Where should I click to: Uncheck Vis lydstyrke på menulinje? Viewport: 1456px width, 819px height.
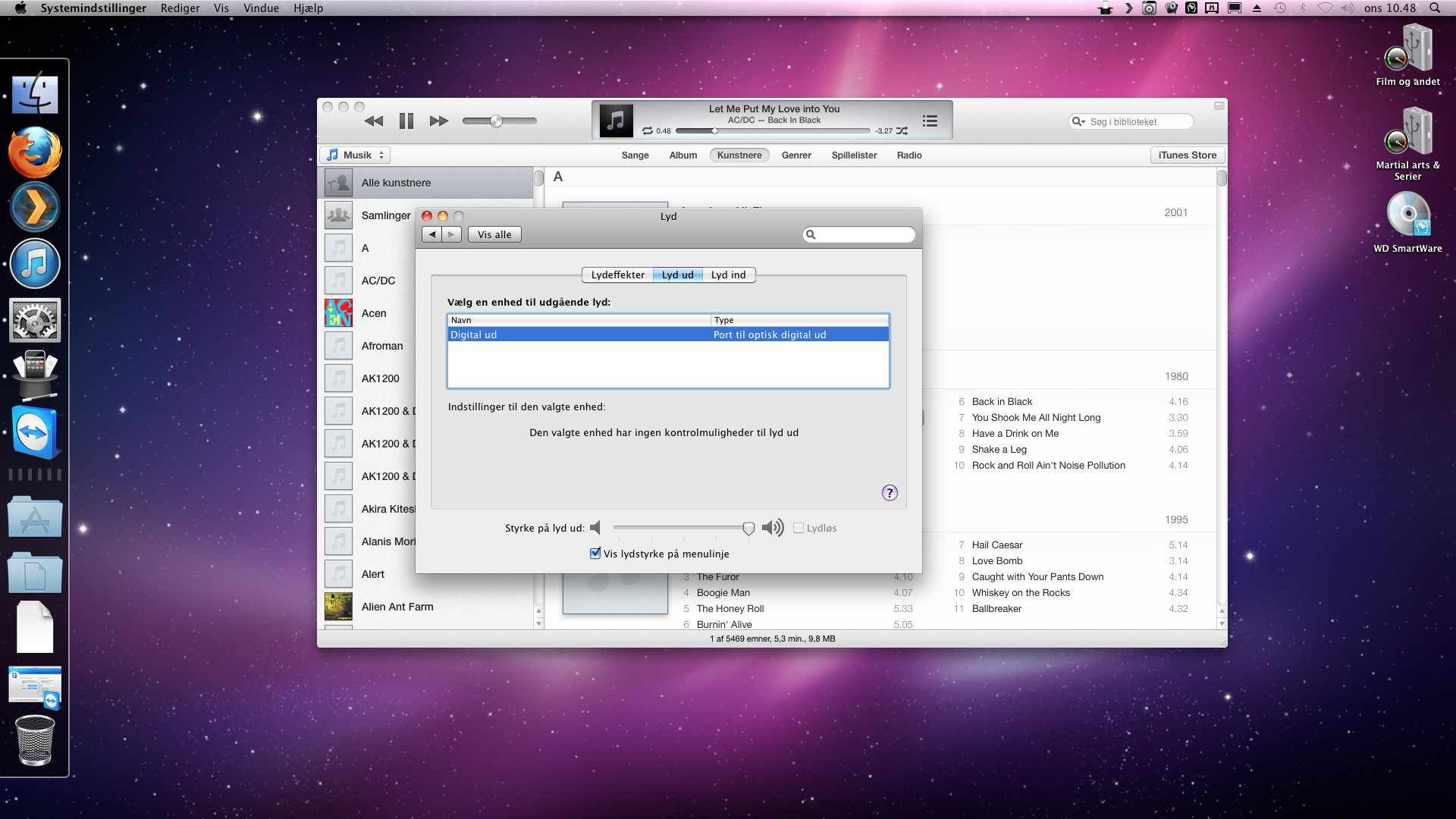point(595,554)
